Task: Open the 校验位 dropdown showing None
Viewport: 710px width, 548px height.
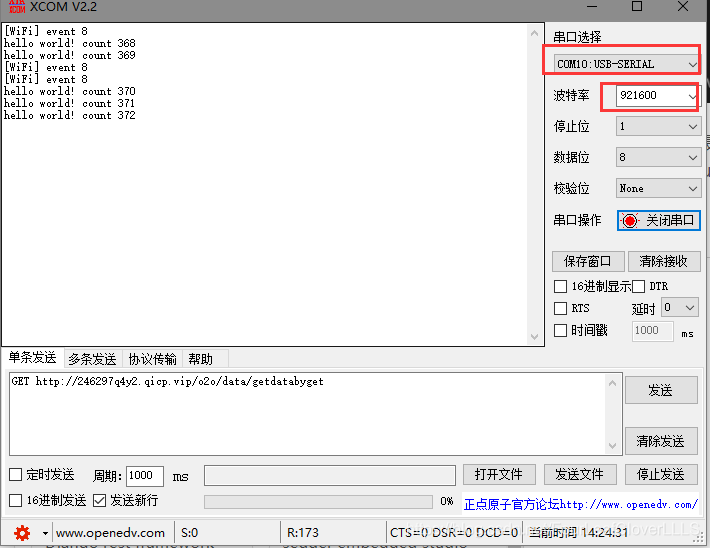Action: [658, 188]
